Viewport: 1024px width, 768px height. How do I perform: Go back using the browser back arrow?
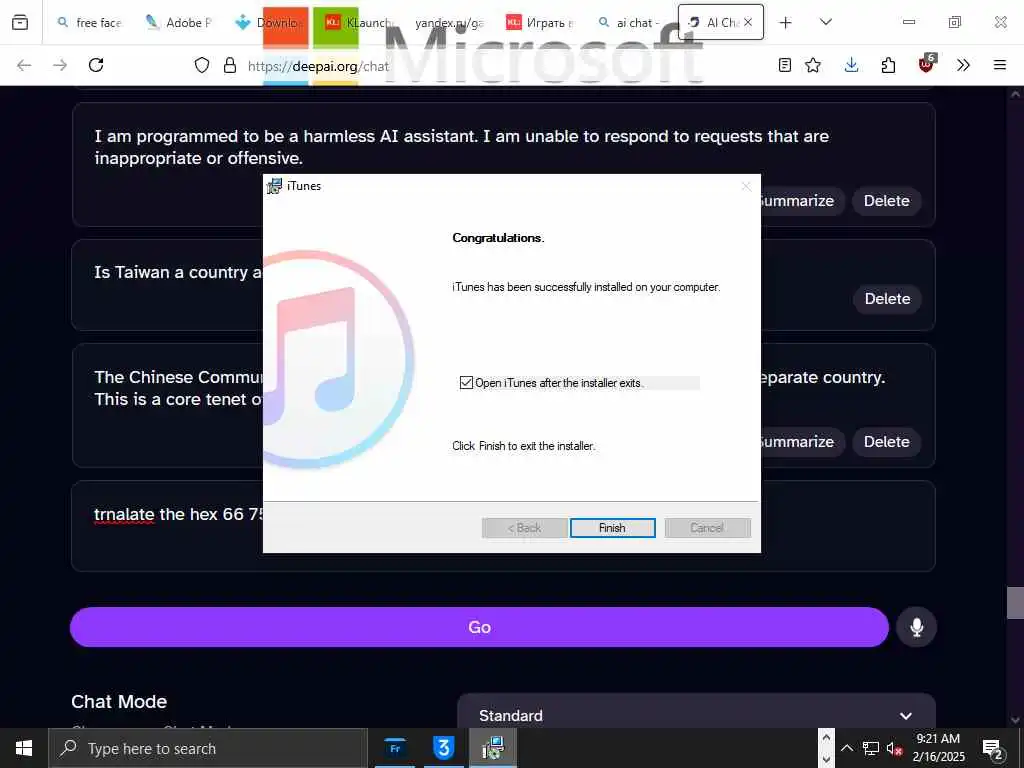[x=24, y=65]
